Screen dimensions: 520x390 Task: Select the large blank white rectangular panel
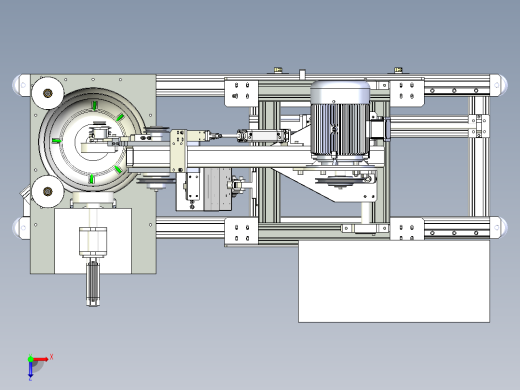click(x=394, y=281)
